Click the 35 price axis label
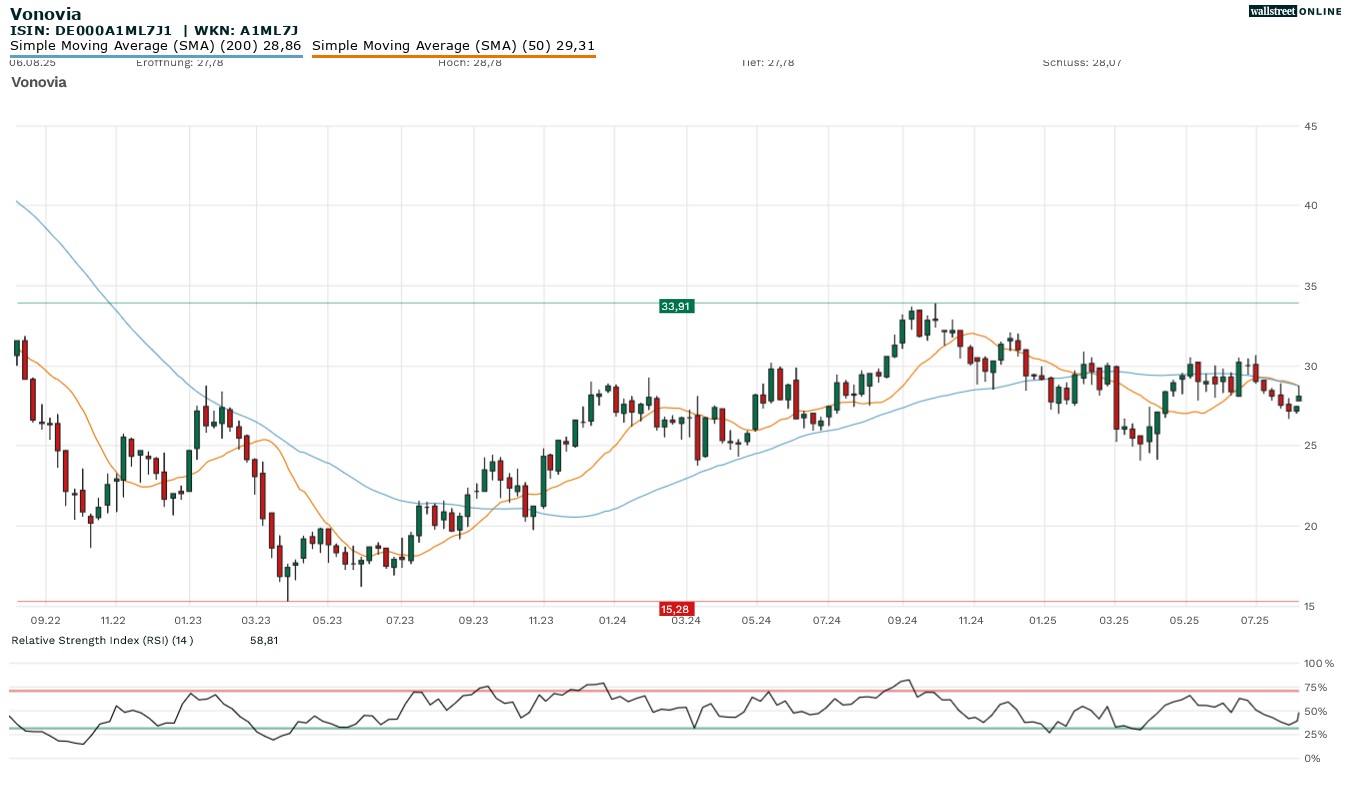 tap(1310, 286)
